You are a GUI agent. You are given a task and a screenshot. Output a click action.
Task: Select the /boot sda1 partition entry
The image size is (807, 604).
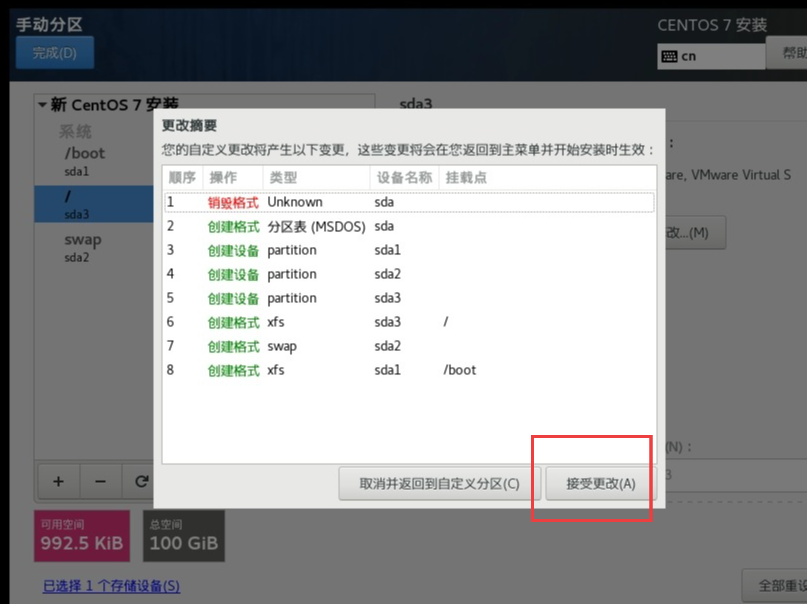(94, 161)
